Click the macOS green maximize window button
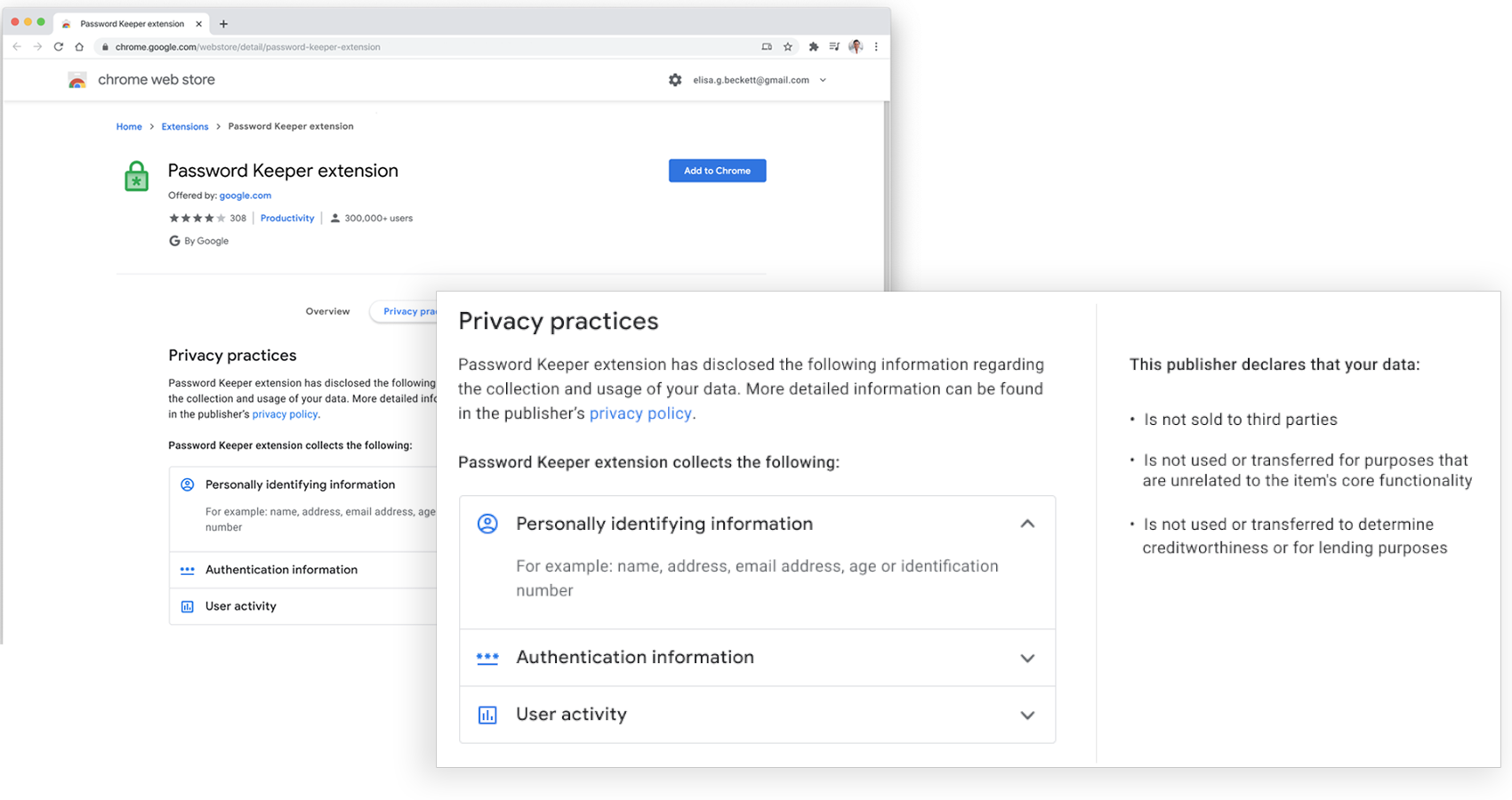This screenshot has width=1512, height=800. (41, 22)
